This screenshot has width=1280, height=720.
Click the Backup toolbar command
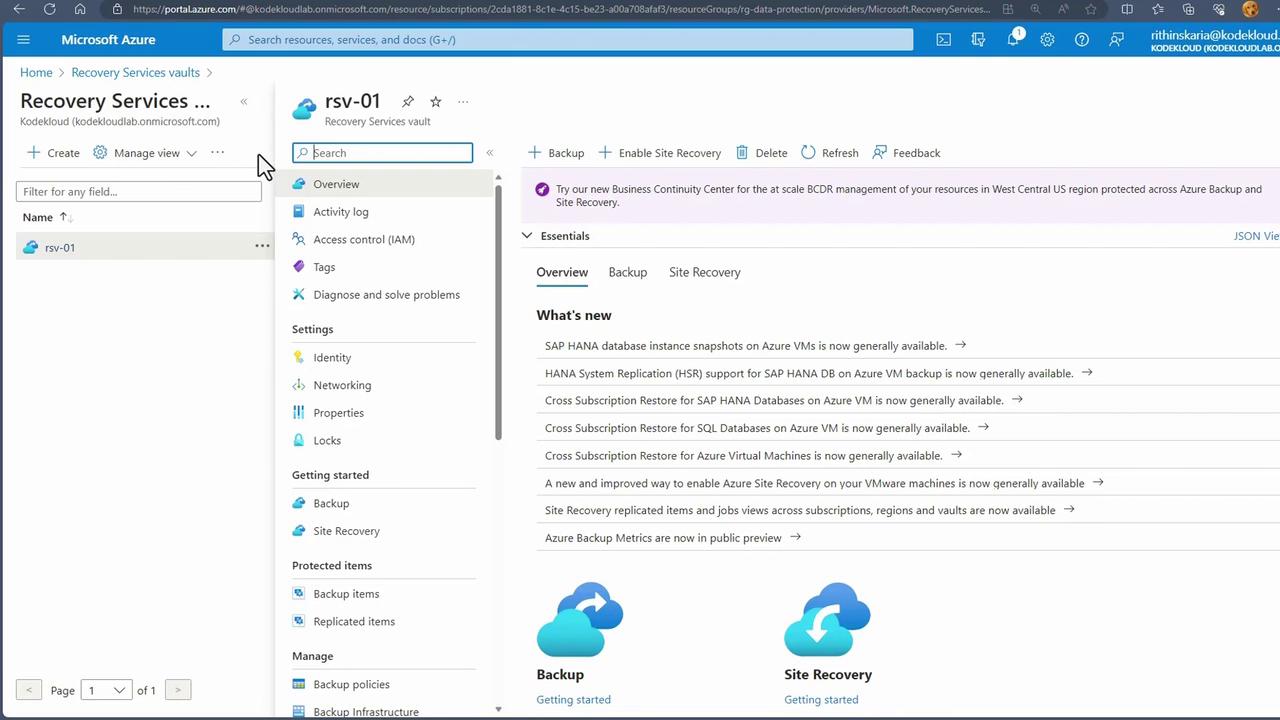coord(556,153)
